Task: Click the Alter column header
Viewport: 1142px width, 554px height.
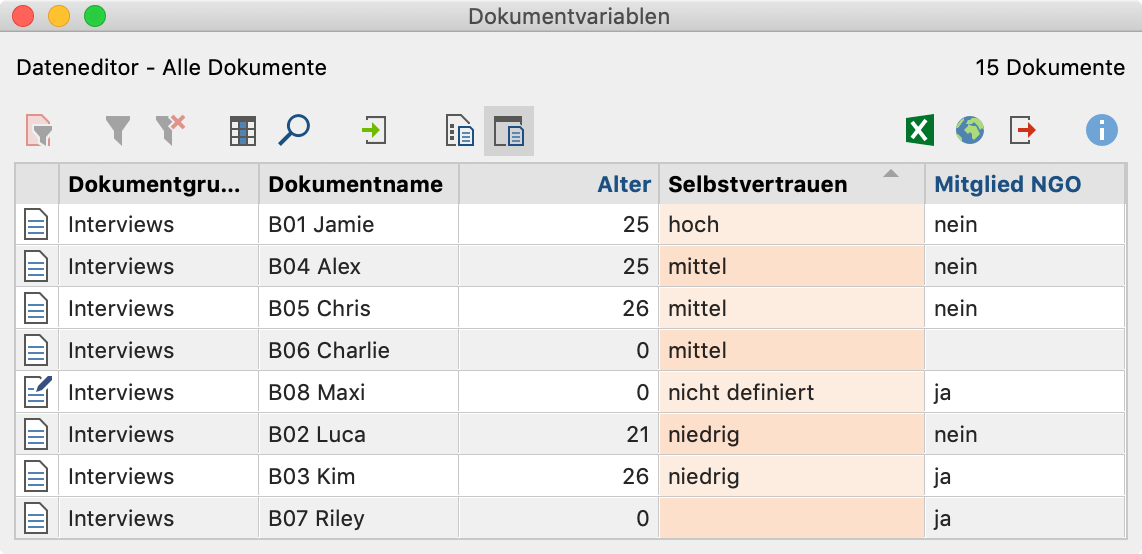Action: click(x=623, y=185)
